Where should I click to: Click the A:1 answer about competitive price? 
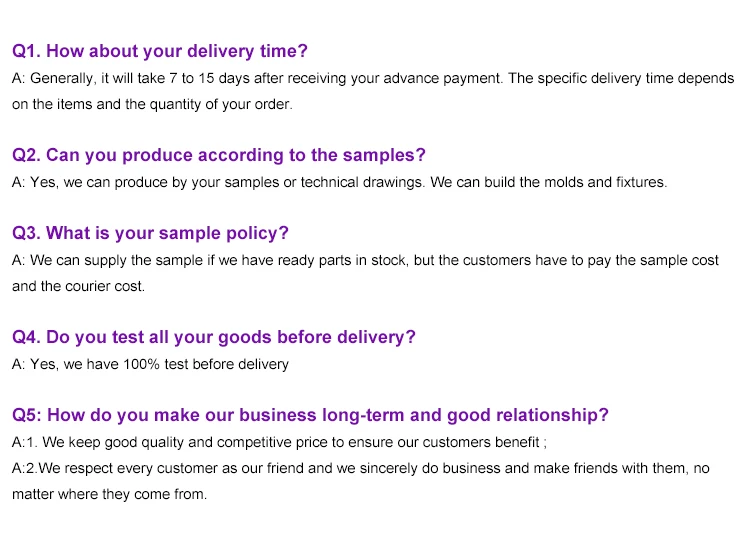pos(279,442)
